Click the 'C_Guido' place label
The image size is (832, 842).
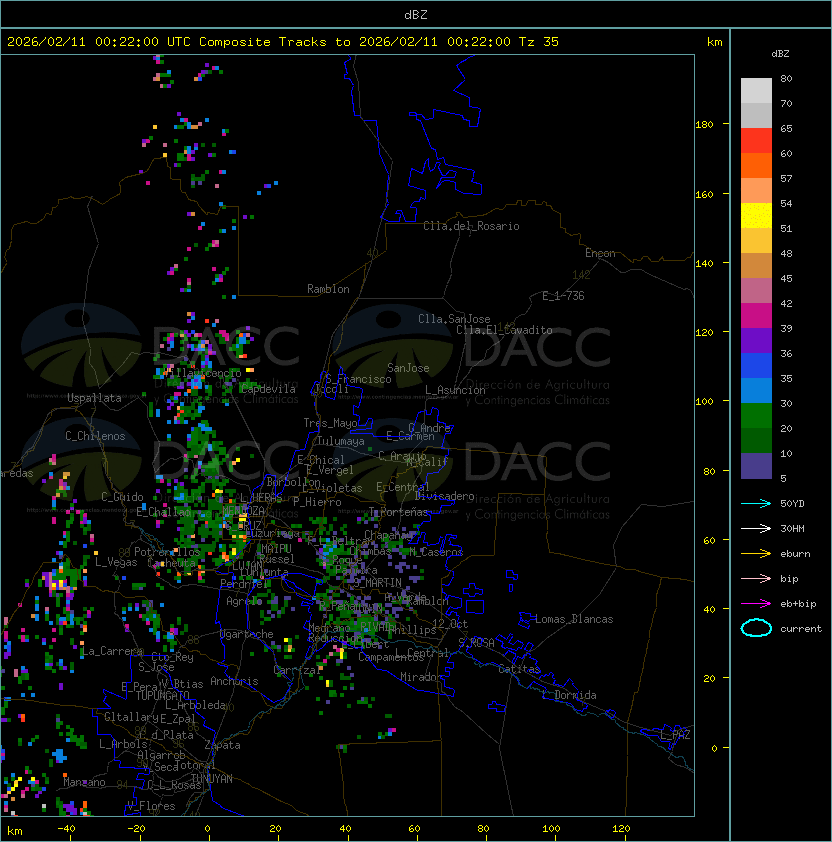[x=122, y=497]
